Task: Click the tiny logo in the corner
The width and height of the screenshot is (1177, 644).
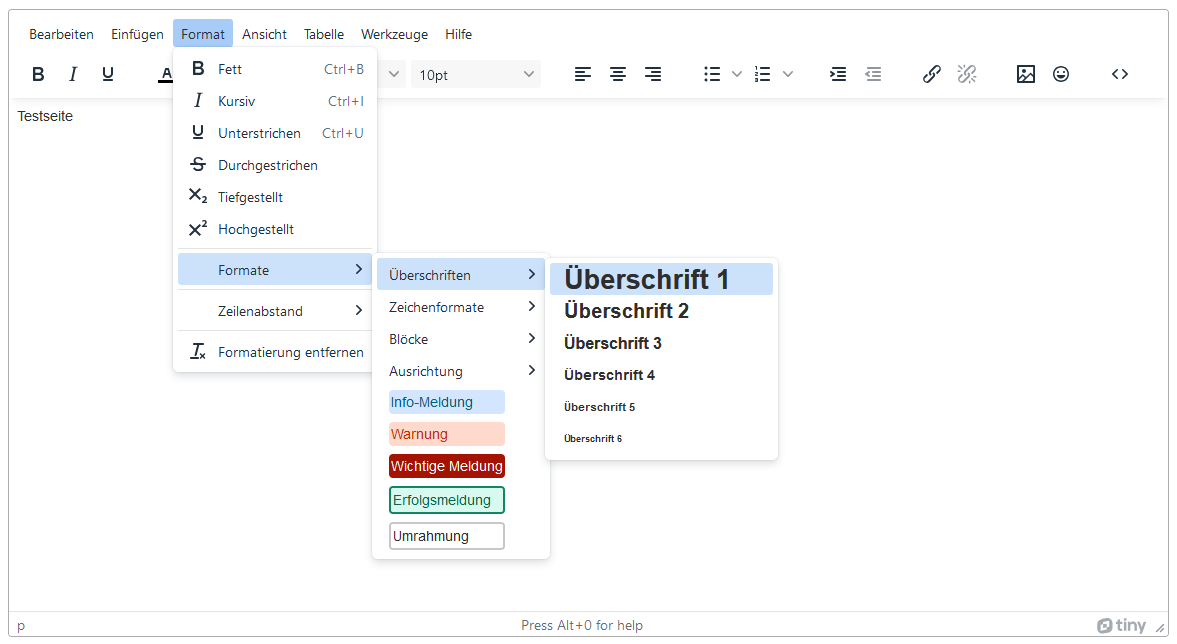Action: (1121, 624)
